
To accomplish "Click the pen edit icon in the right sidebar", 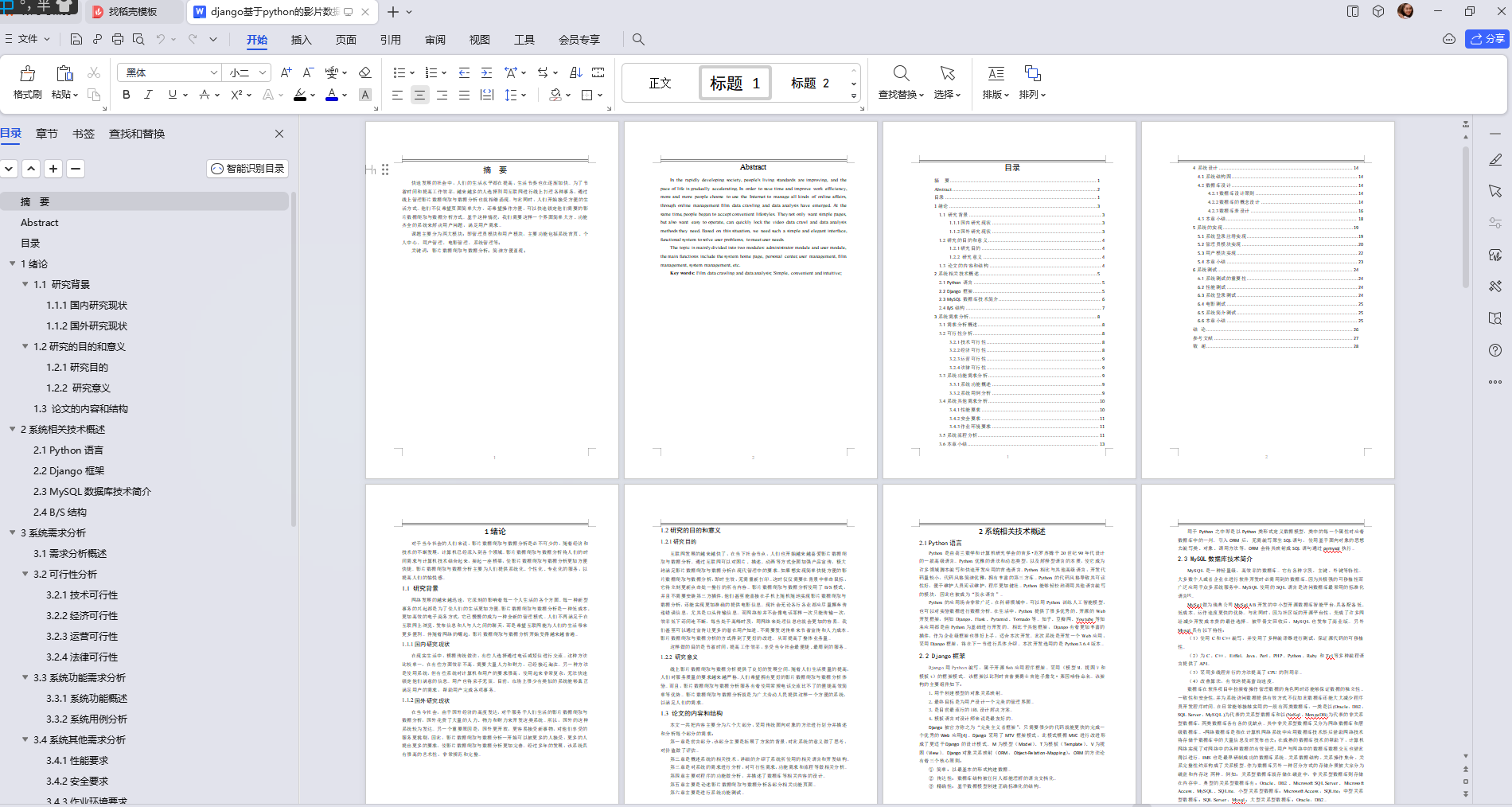I will 1495,160.
